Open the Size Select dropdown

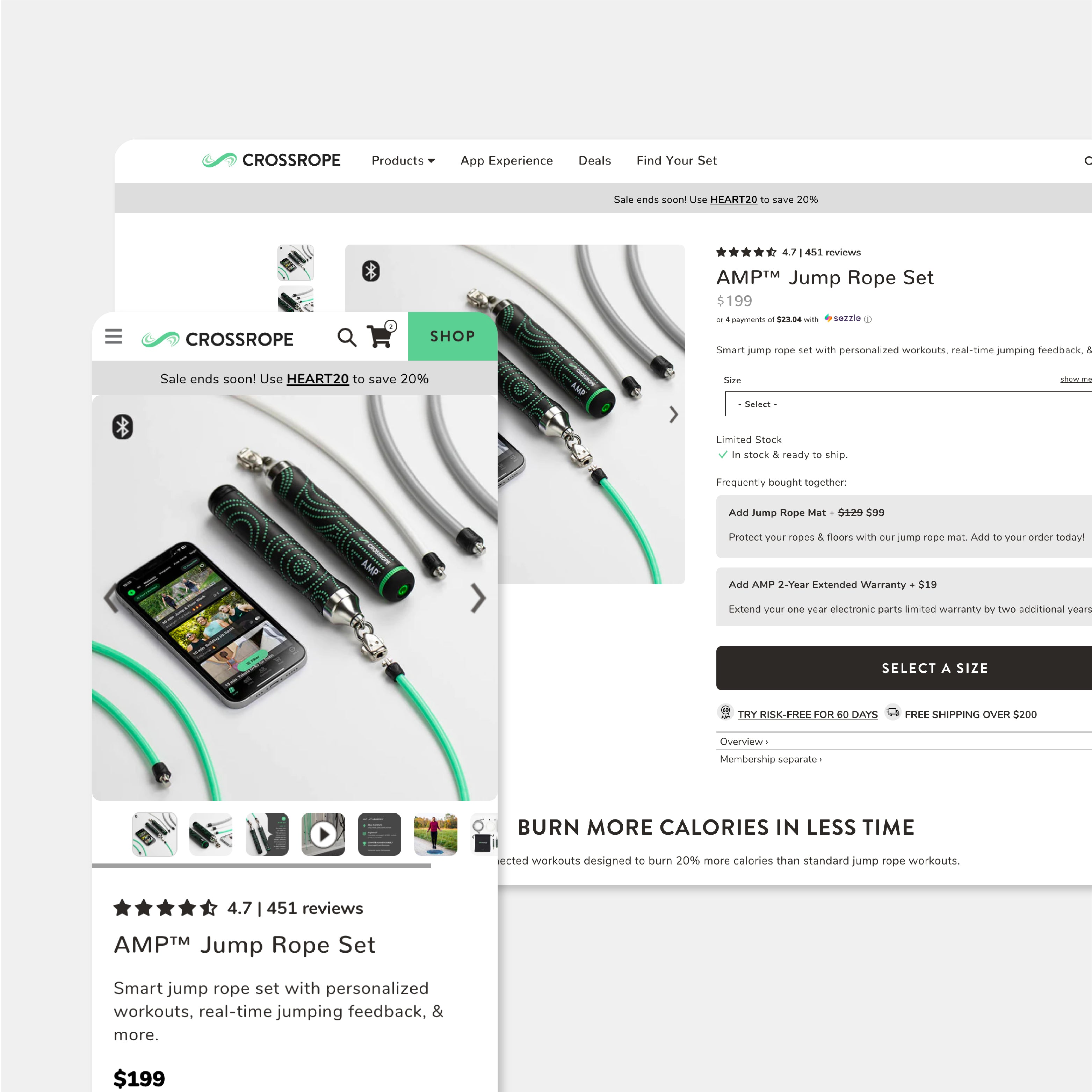click(909, 404)
